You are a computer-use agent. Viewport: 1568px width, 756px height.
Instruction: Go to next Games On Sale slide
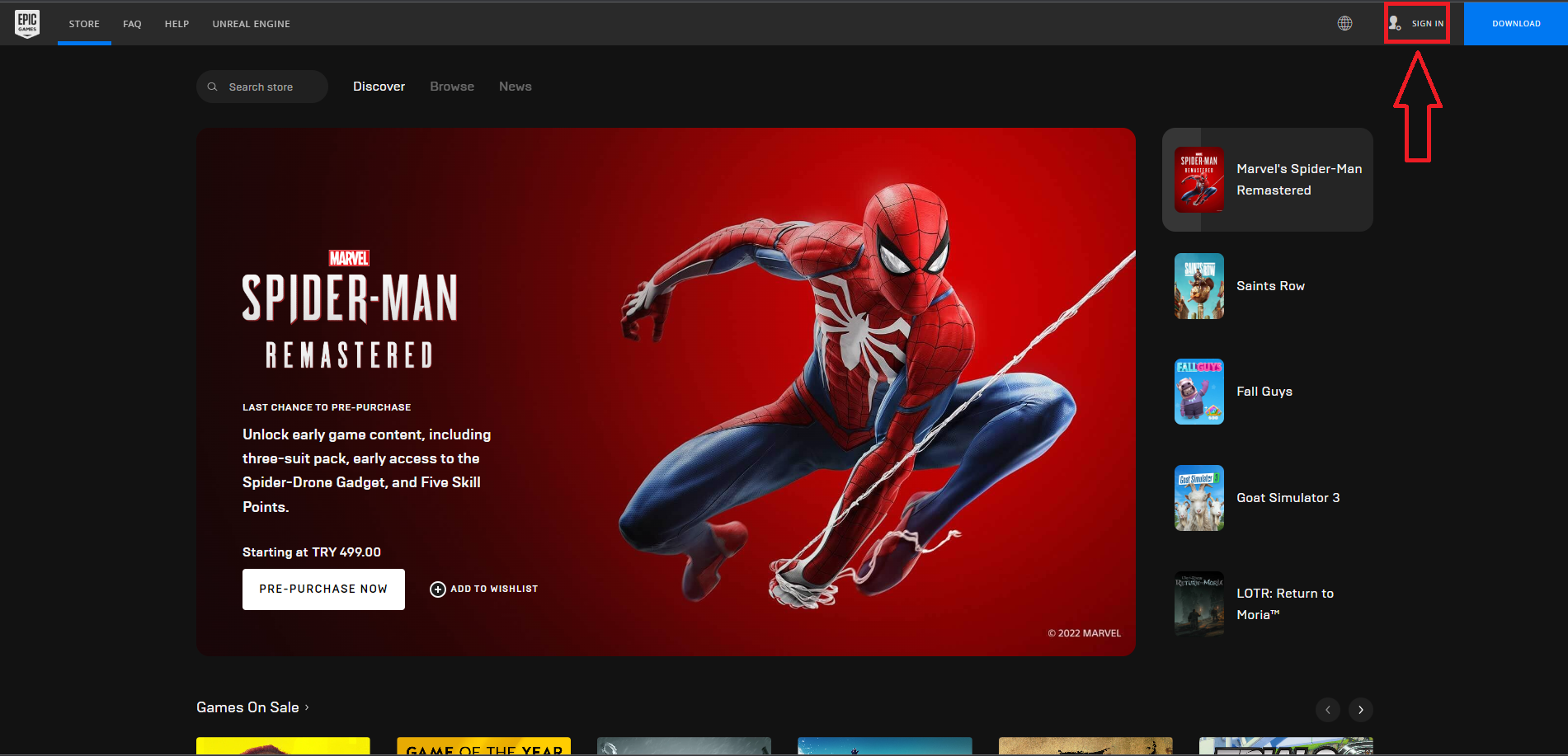click(x=1361, y=709)
